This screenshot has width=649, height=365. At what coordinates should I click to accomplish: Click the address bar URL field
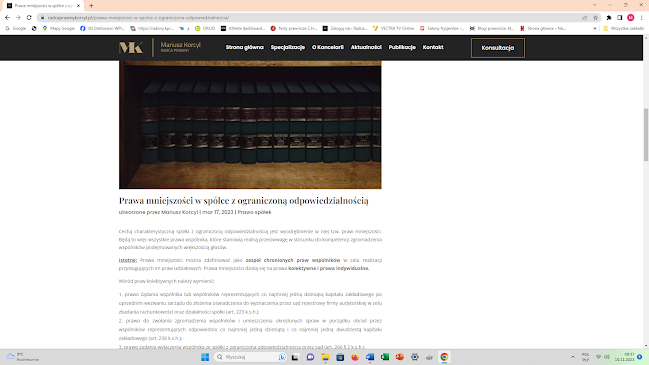click(x=310, y=17)
